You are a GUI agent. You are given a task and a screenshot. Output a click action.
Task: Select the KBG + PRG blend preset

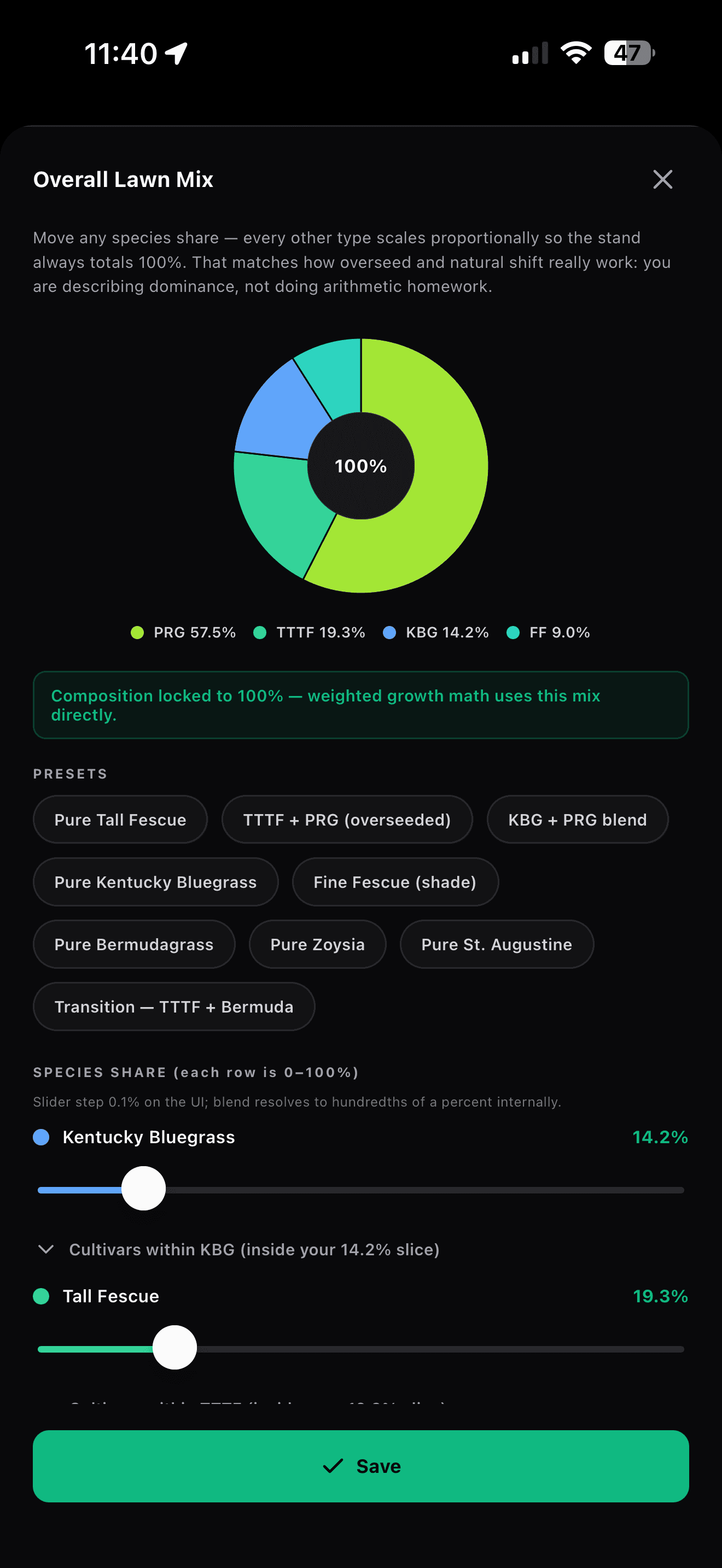pos(578,820)
